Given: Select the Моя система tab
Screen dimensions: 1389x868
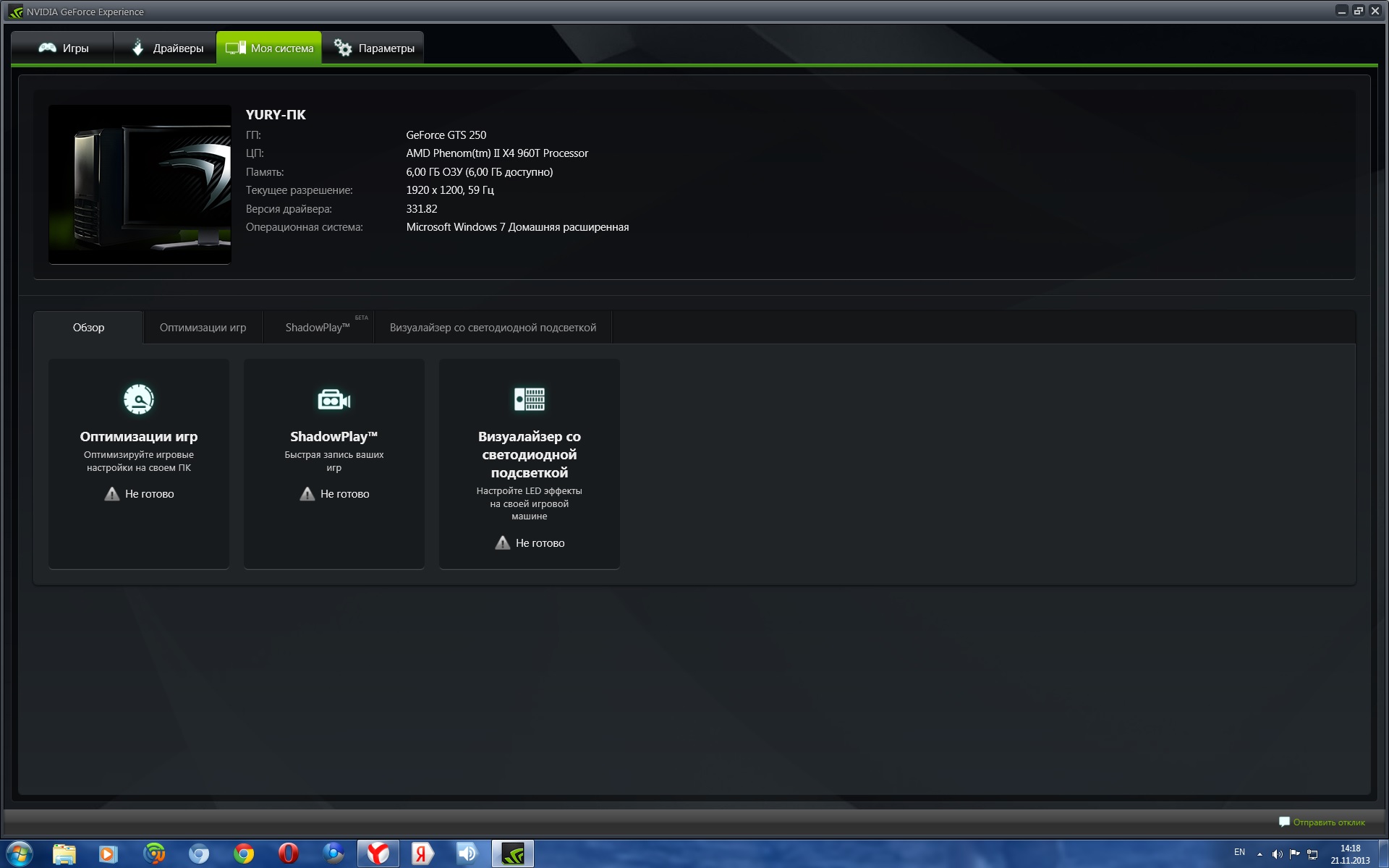Looking at the screenshot, I should point(269,48).
